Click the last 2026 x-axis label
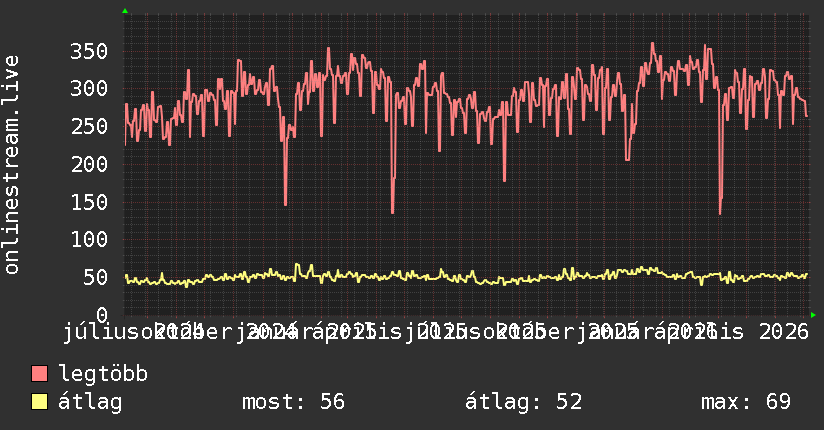This screenshot has height=430, width=824. click(x=784, y=332)
